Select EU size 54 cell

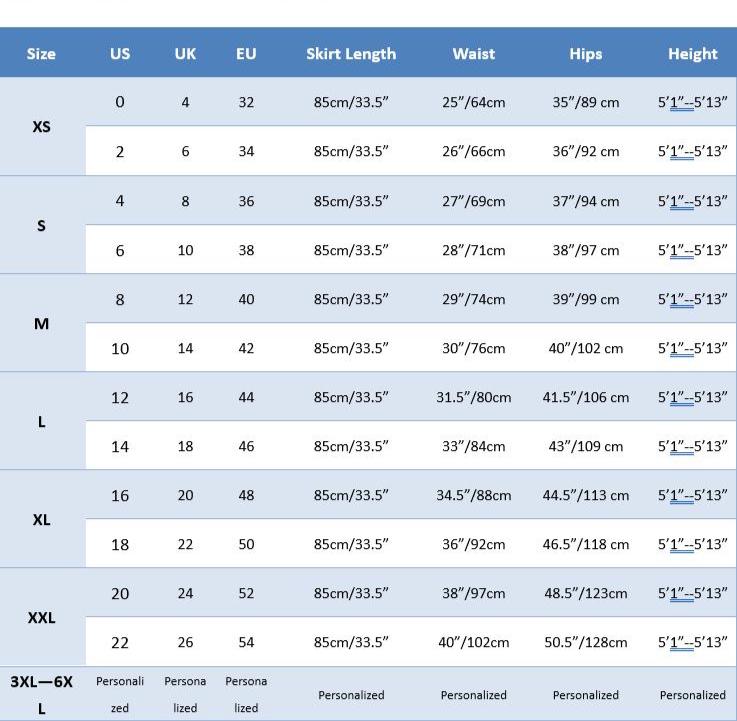(246, 642)
